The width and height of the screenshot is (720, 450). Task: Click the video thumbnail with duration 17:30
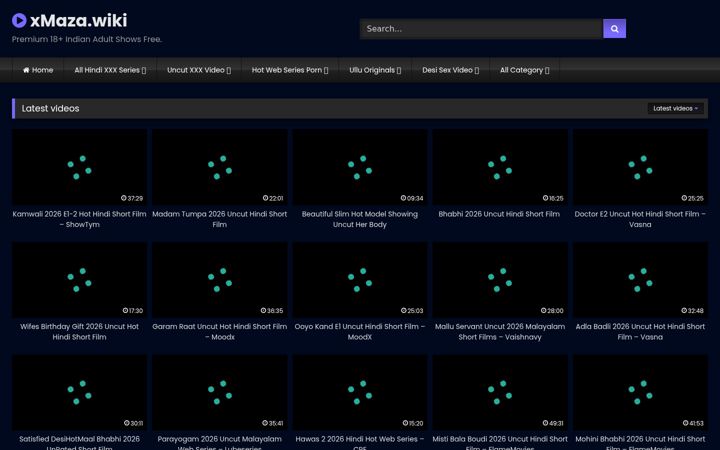click(79, 280)
